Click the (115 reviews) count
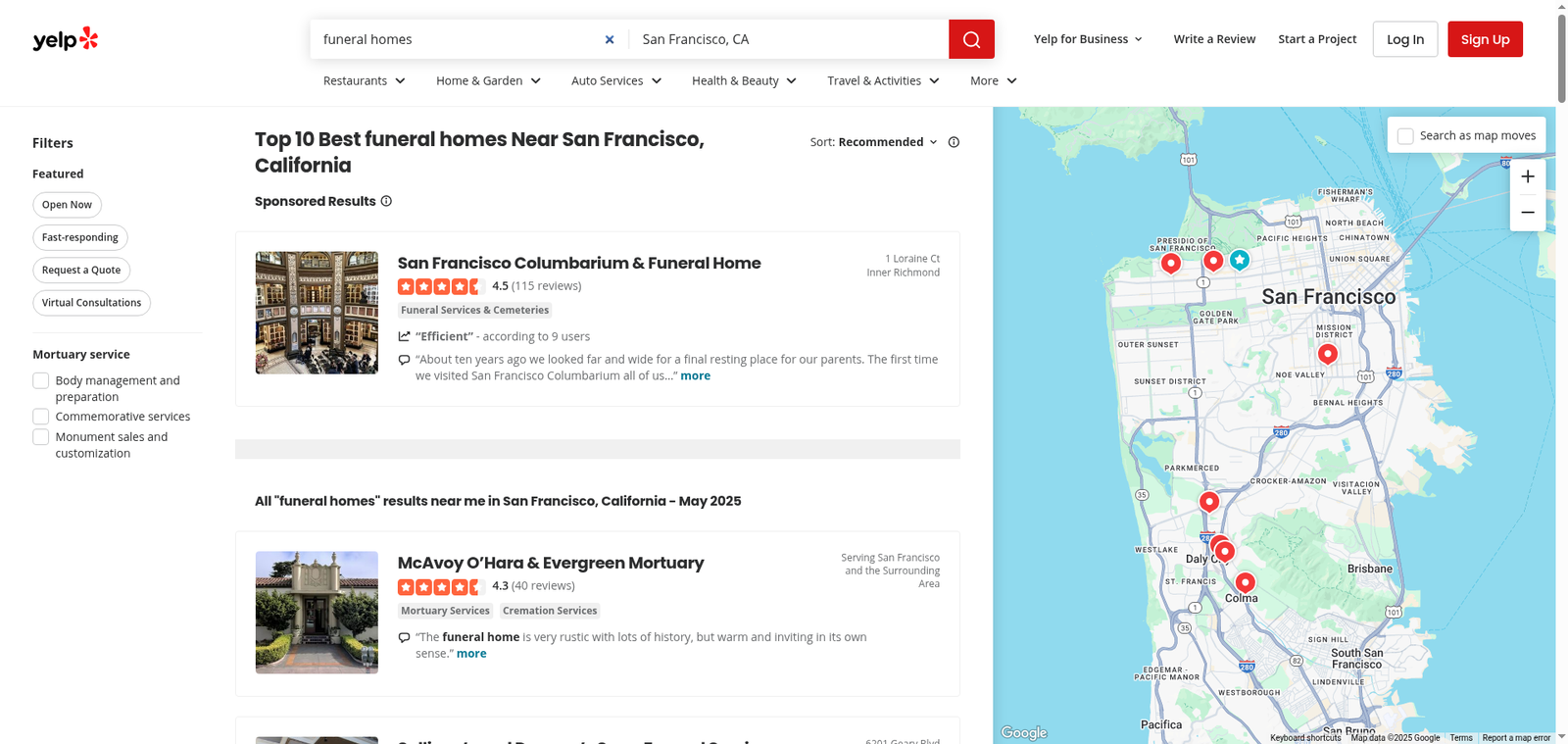This screenshot has width=1568, height=744. [x=546, y=286]
